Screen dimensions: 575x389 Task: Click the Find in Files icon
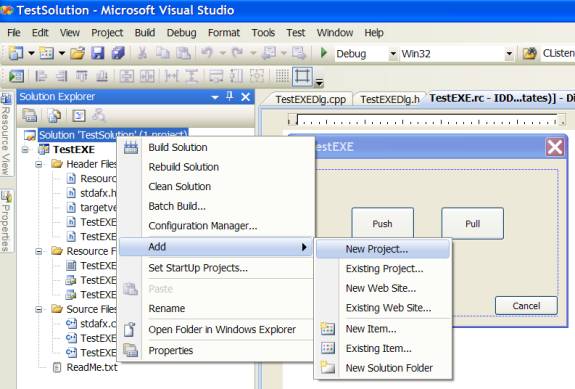click(530, 54)
